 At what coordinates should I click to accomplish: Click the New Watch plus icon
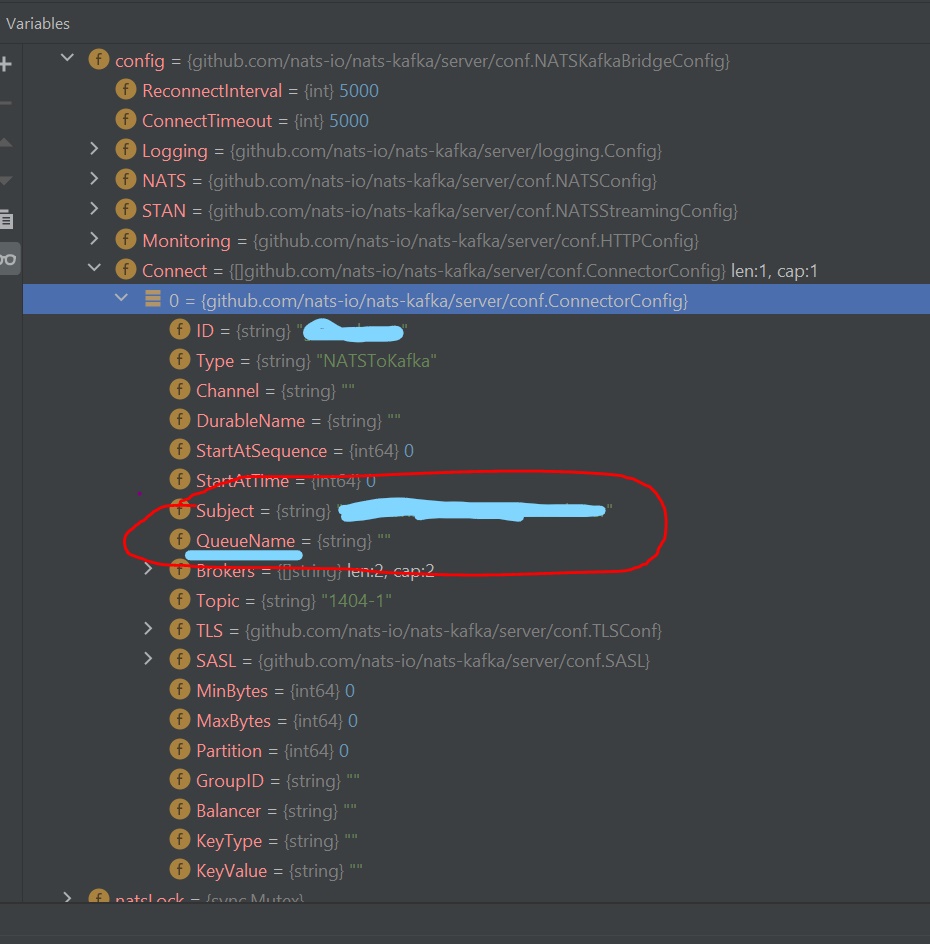6,64
